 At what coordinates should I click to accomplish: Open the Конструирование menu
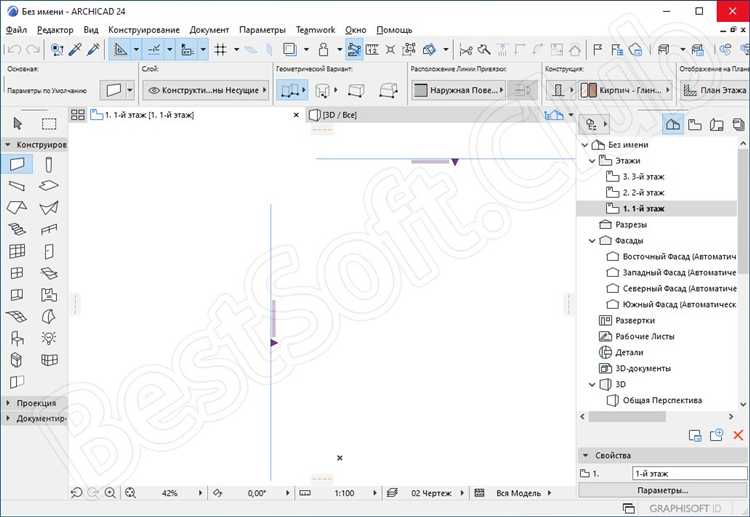coord(144,30)
